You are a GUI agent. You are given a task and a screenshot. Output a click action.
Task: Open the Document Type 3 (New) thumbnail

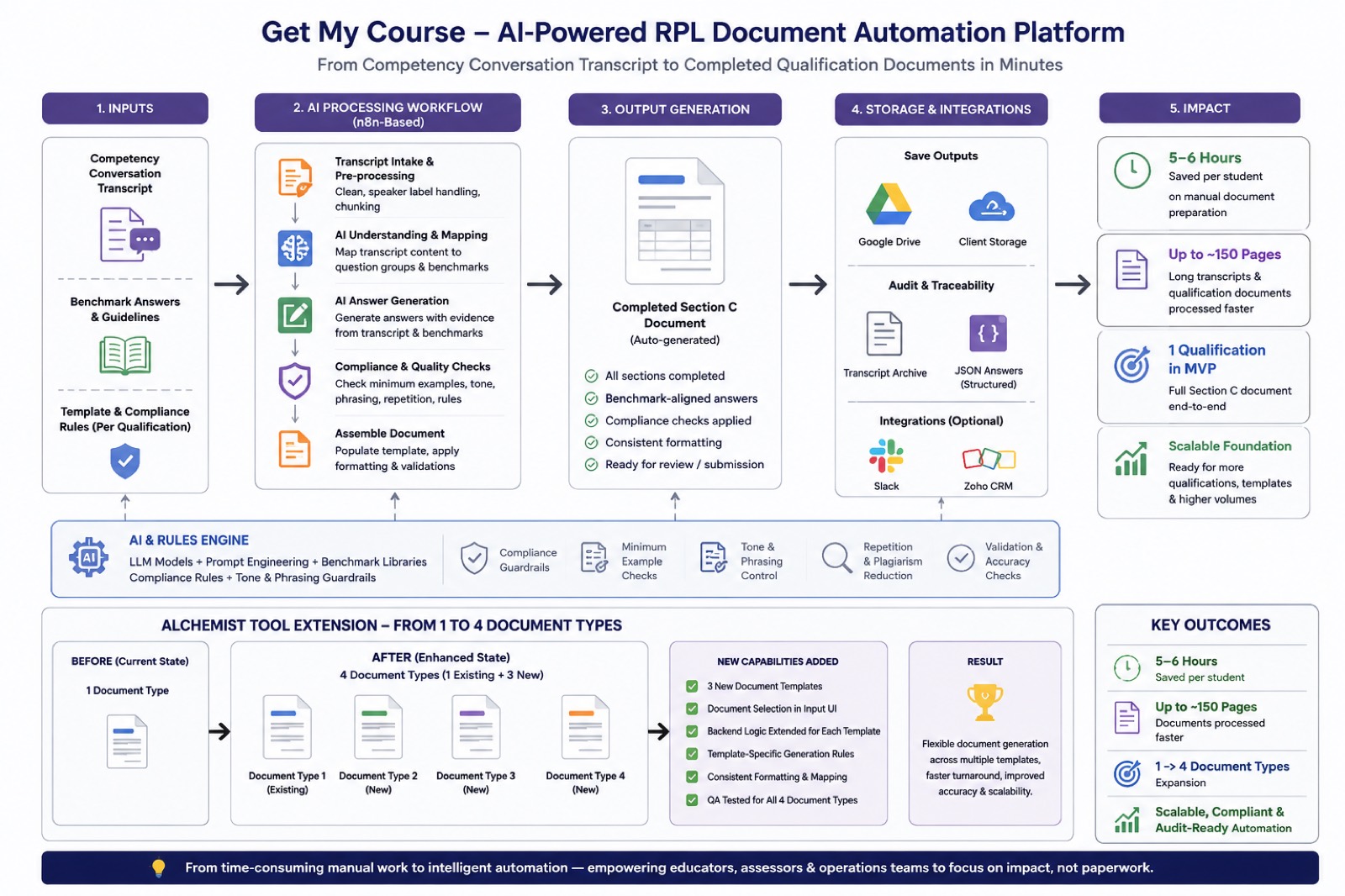pyautogui.click(x=476, y=727)
